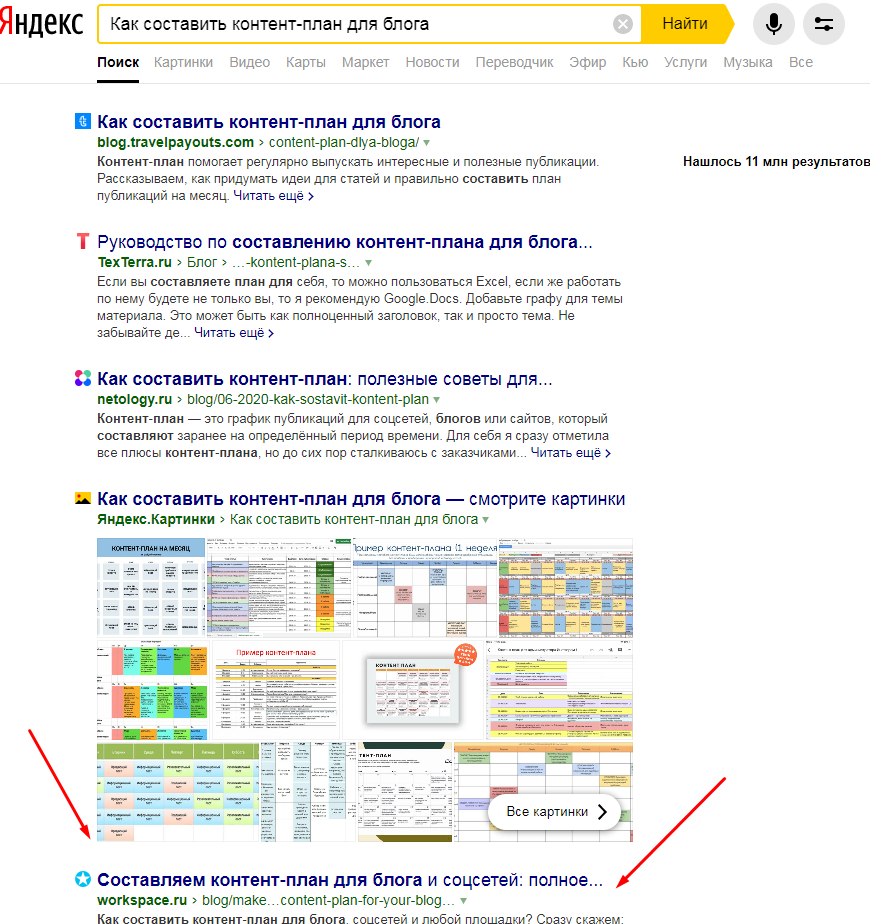Expand dropdown arrow next to content-plan-dlya-bloga/ URL
Viewport: 870px width, 924px height.
coord(427,143)
